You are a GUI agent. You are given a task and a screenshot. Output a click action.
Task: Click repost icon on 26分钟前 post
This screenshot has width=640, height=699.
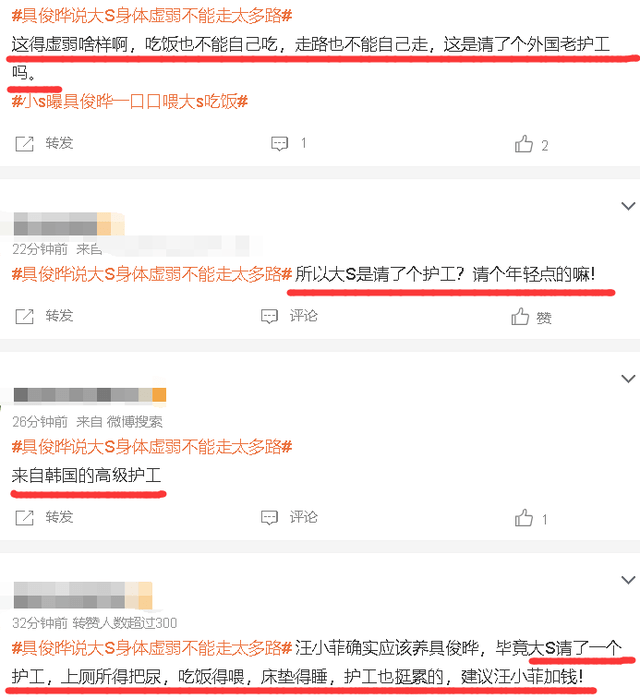25,518
